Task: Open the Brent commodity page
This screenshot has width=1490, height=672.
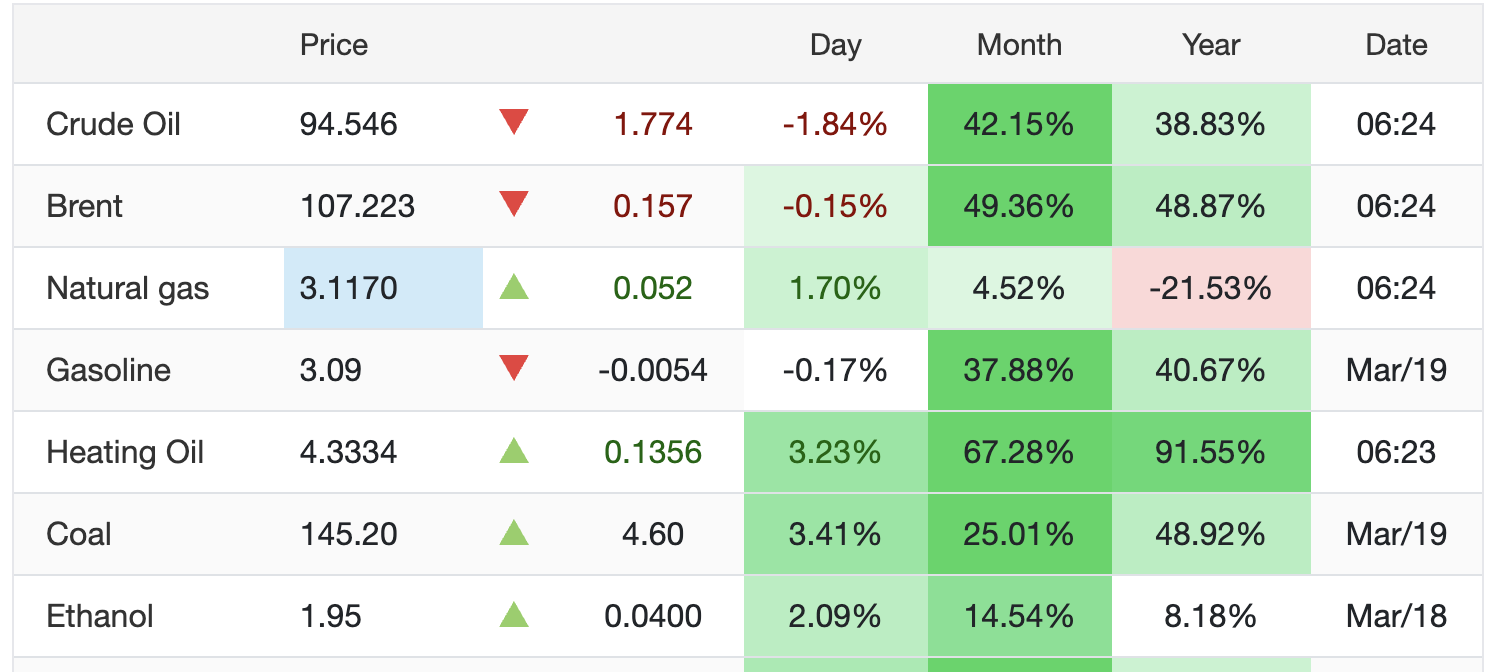Action: coord(84,206)
